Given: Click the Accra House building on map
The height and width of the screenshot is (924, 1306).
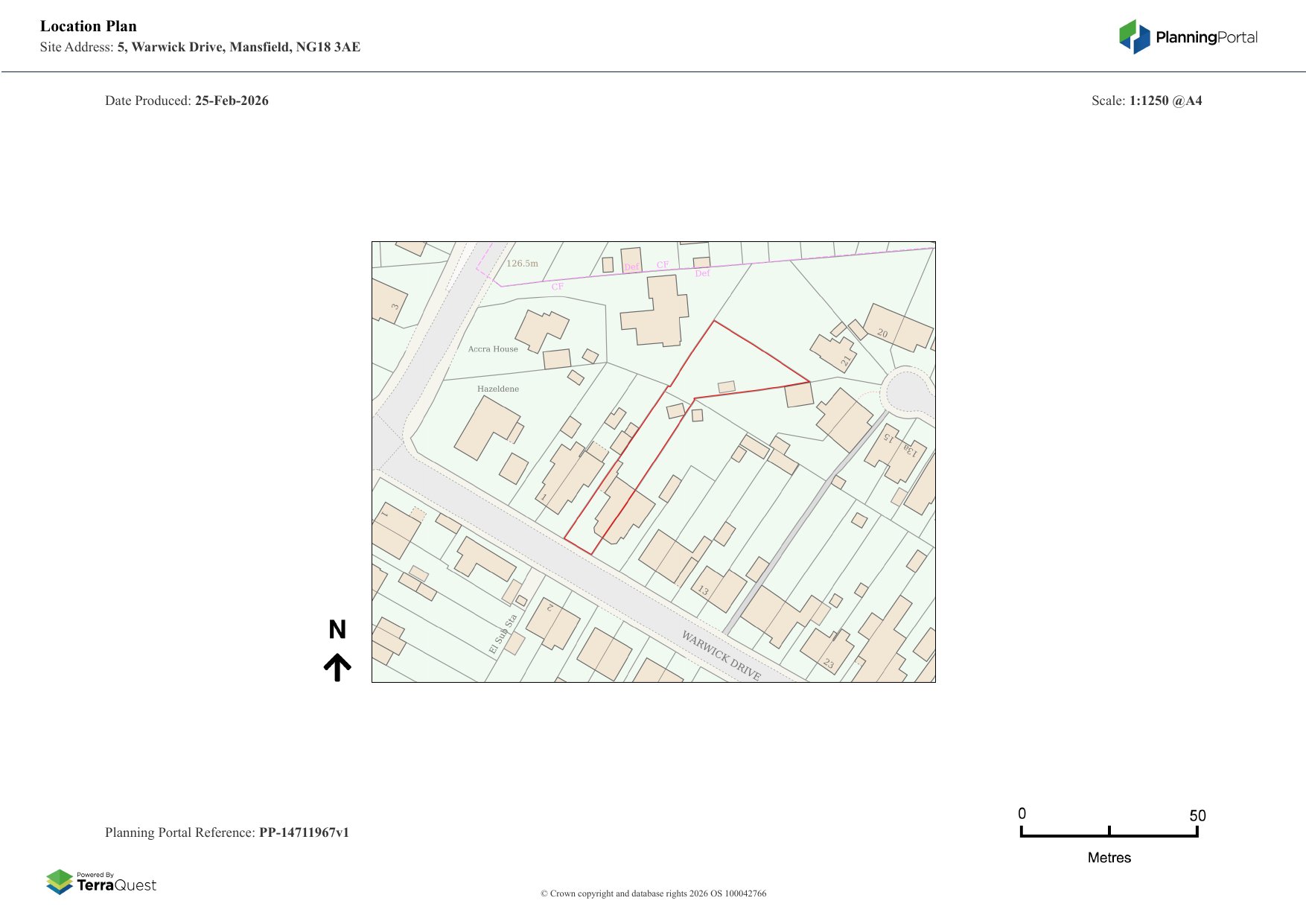Looking at the screenshot, I should pyautogui.click(x=541, y=330).
